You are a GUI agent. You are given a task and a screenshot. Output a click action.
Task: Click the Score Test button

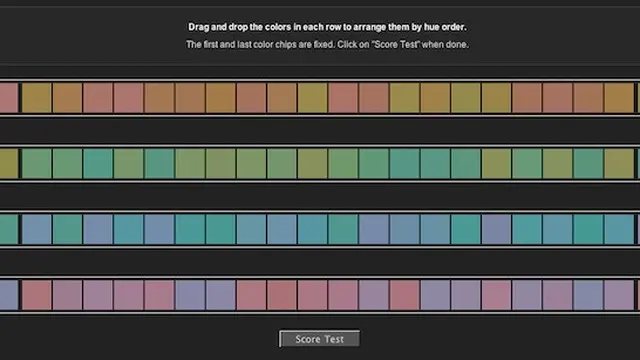320,339
